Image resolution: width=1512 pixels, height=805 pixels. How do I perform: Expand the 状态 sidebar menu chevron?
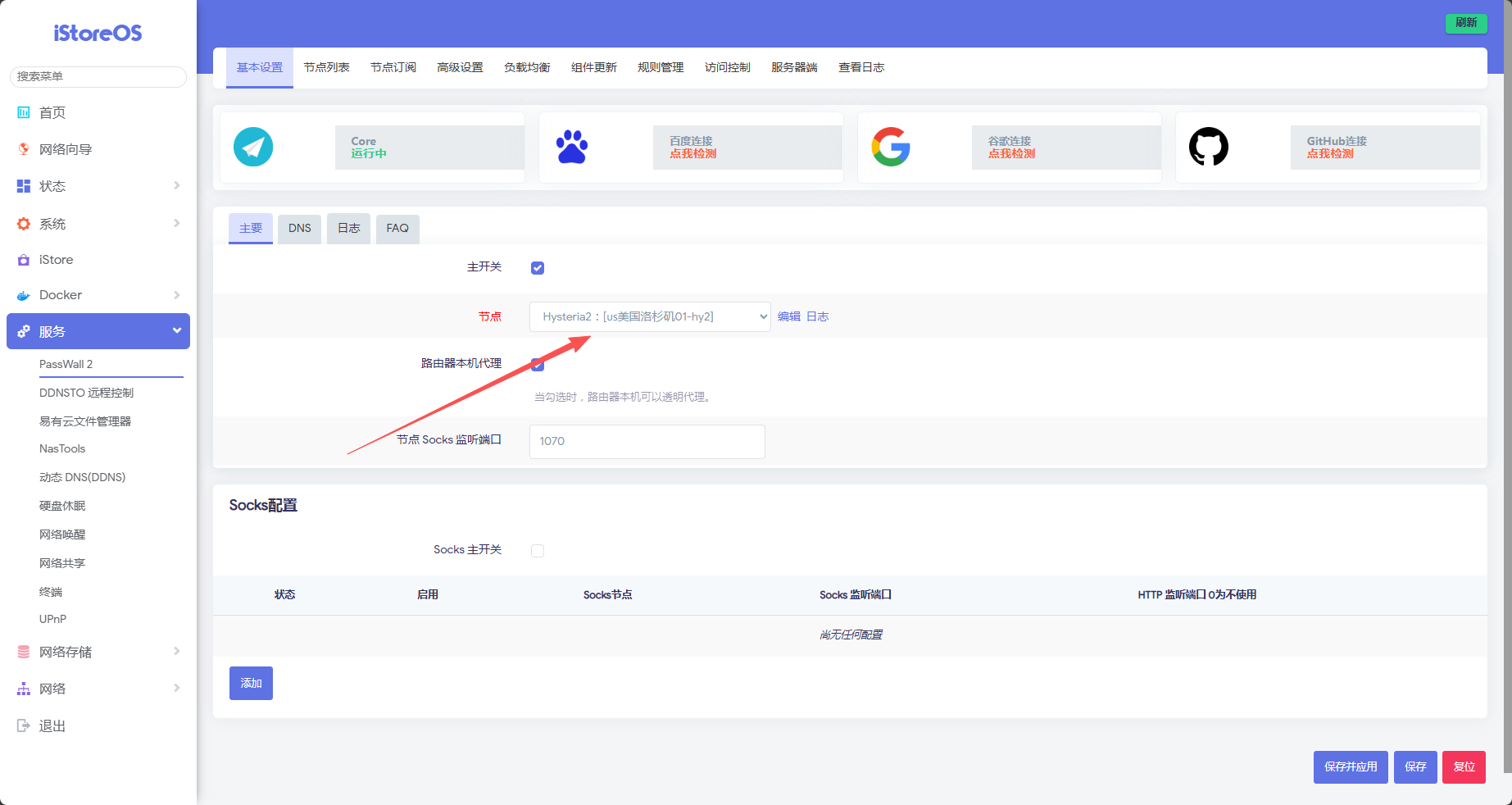tap(177, 185)
